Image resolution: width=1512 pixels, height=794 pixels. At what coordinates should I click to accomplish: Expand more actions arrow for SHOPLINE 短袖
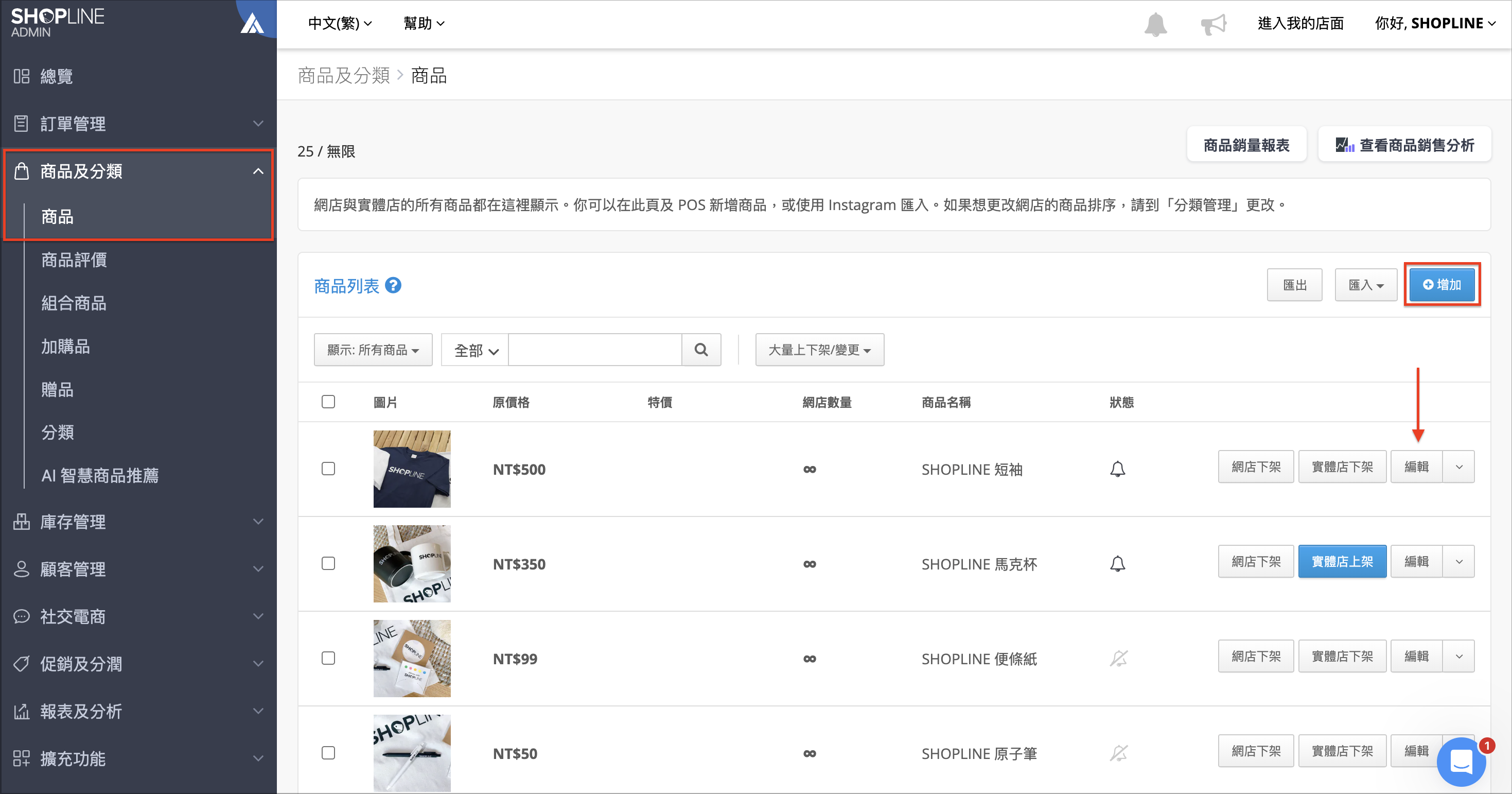(x=1458, y=467)
